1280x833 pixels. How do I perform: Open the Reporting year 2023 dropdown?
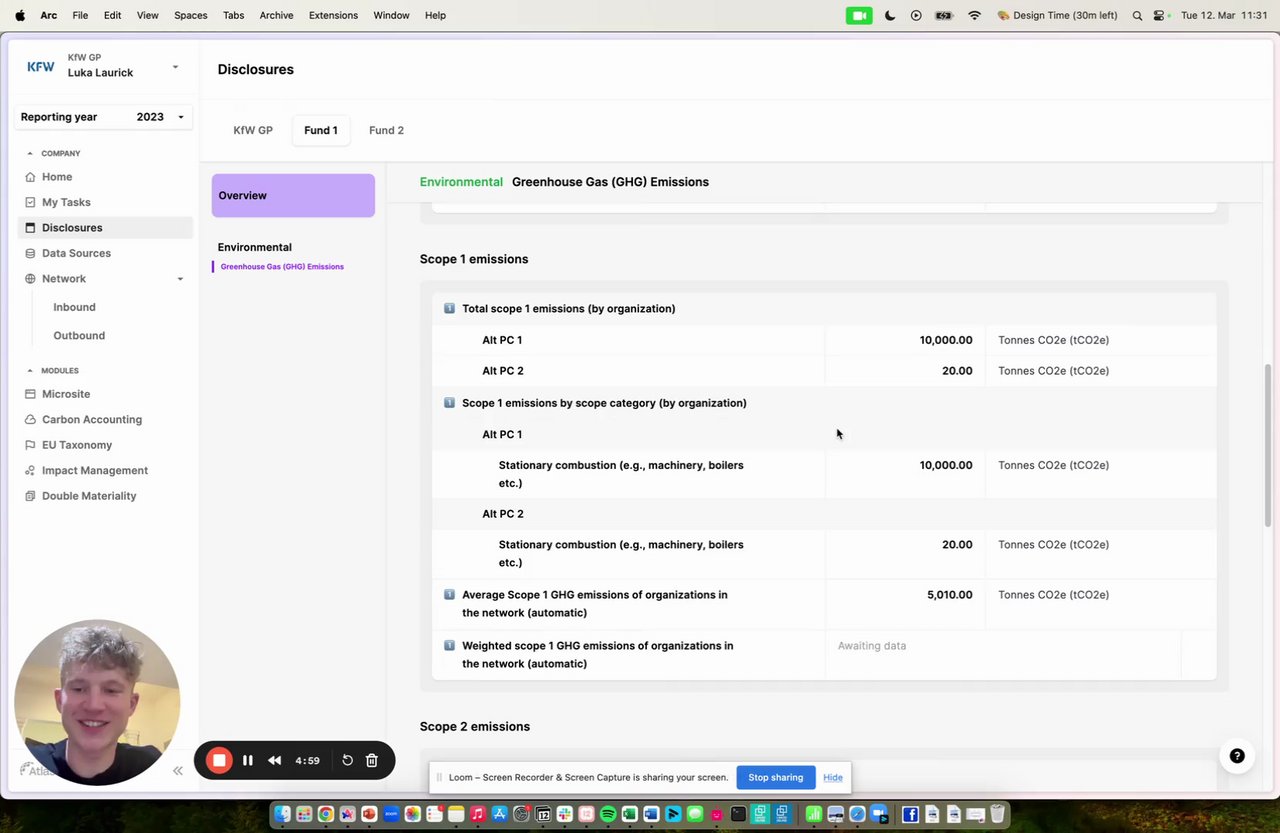tap(104, 117)
